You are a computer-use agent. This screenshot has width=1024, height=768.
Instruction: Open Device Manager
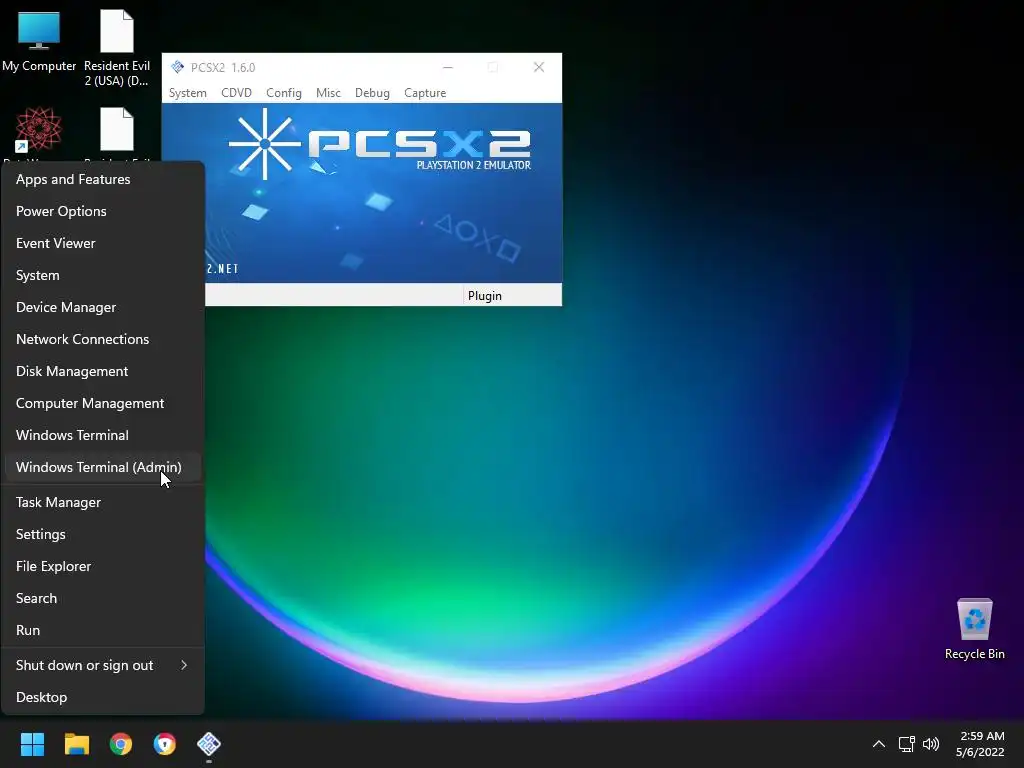click(x=103, y=307)
